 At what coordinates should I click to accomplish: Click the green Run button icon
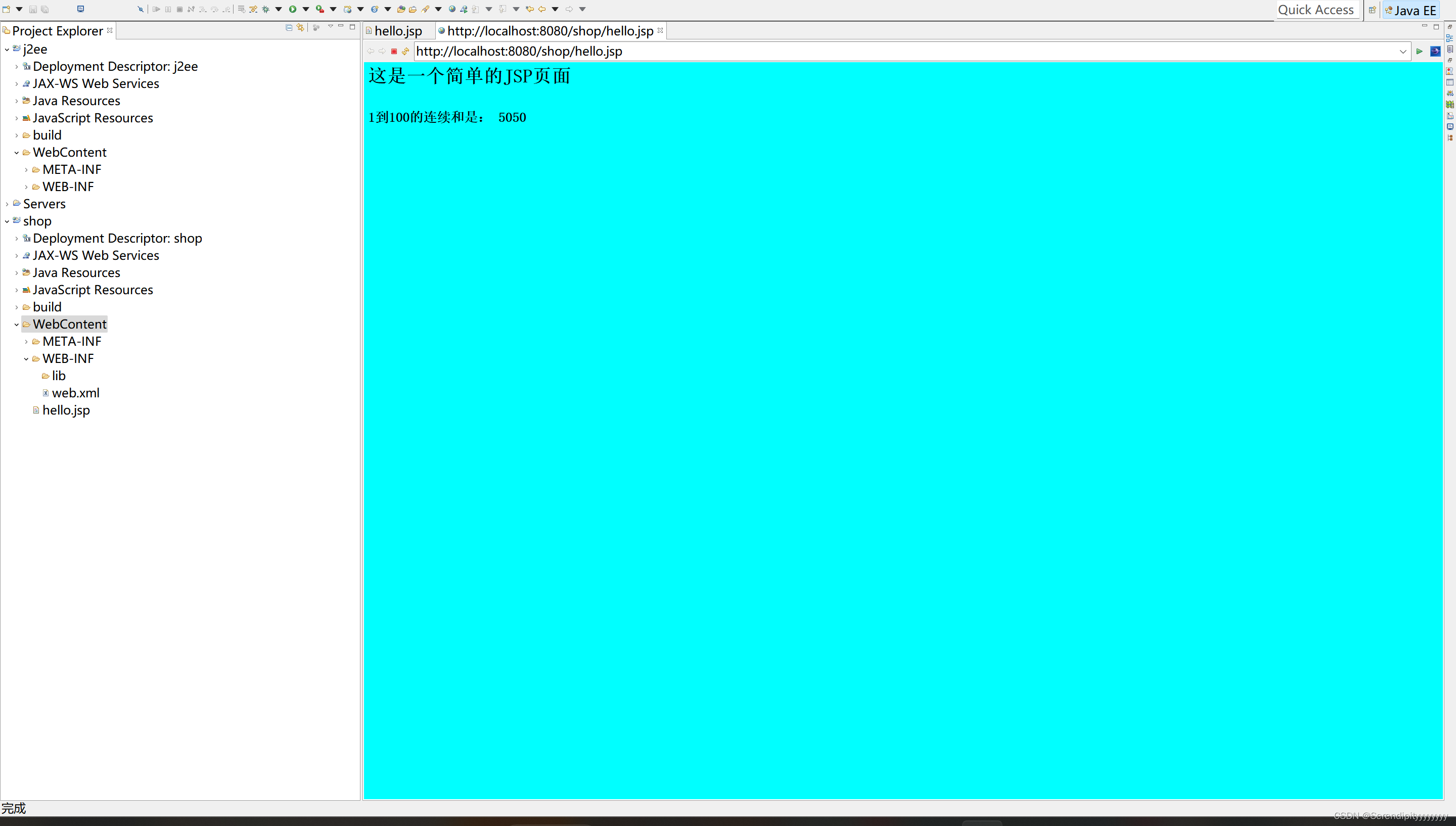coord(293,9)
